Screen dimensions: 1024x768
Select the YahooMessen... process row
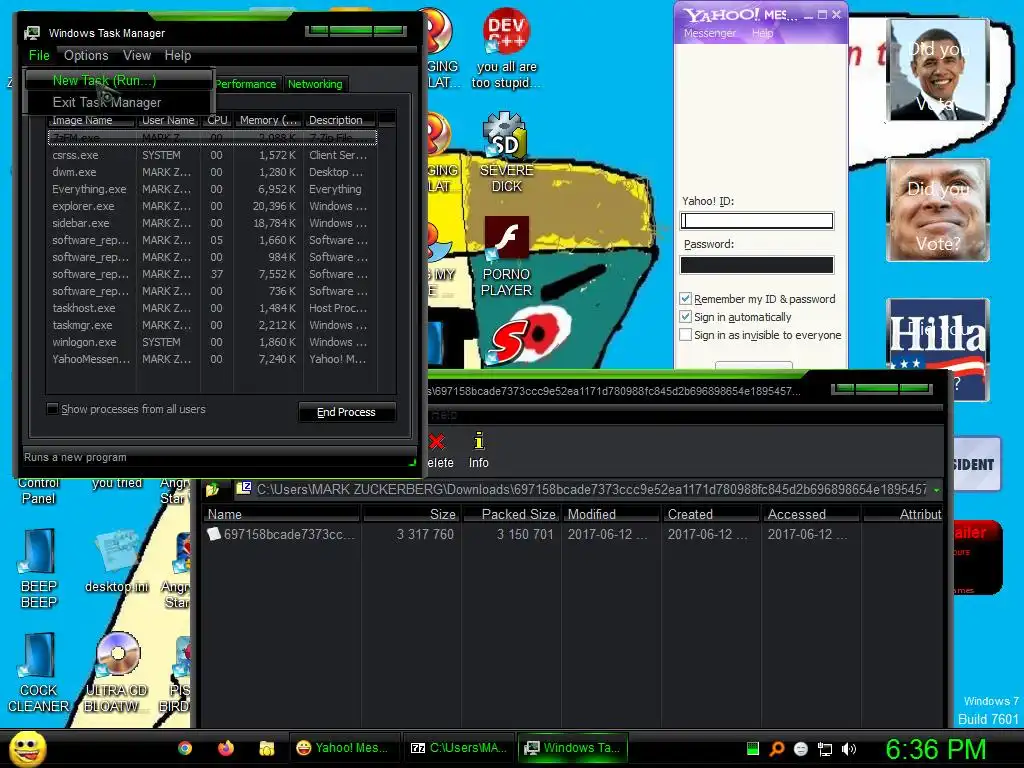(212, 359)
